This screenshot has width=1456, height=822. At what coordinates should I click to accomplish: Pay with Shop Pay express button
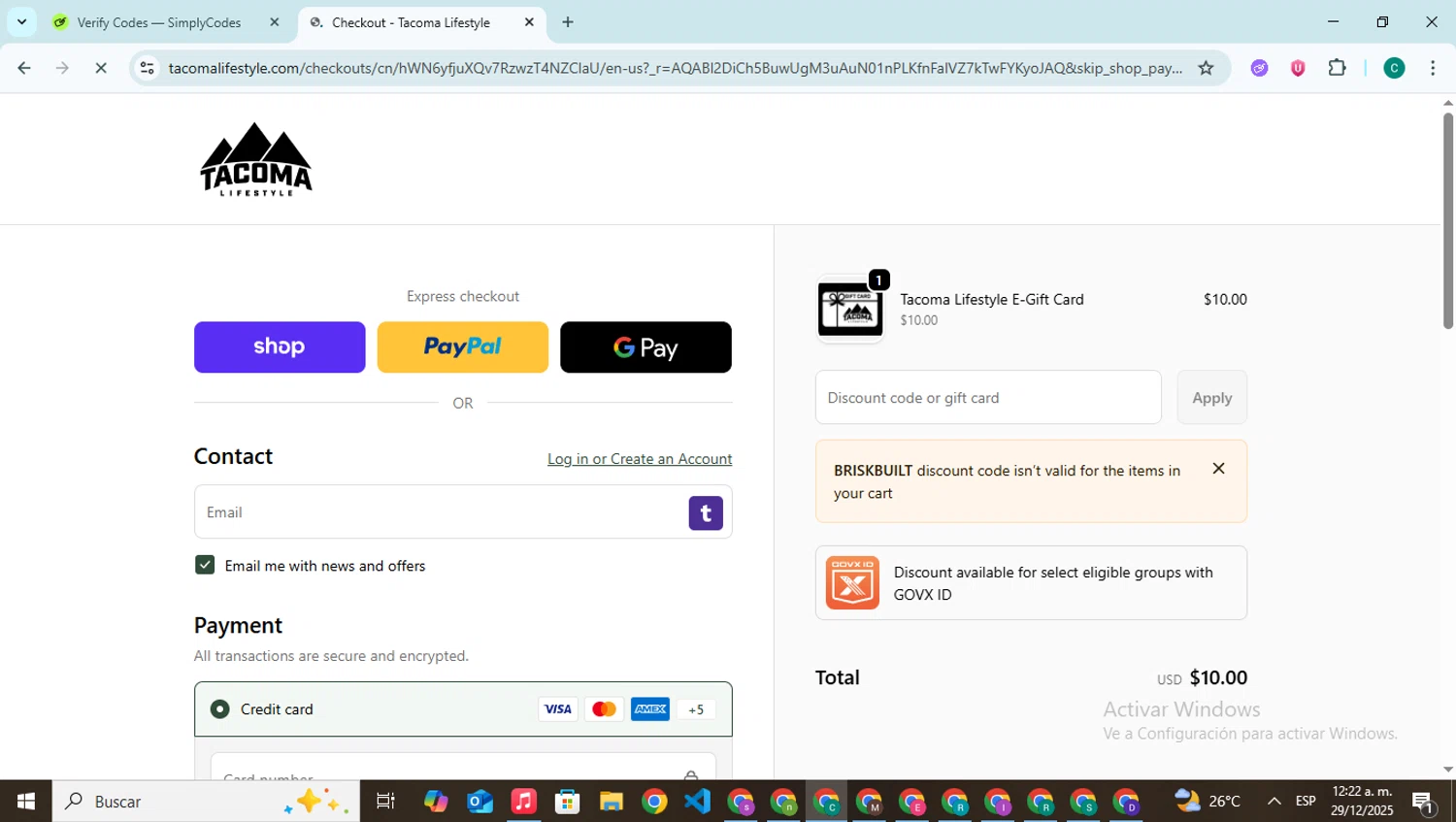tap(280, 347)
